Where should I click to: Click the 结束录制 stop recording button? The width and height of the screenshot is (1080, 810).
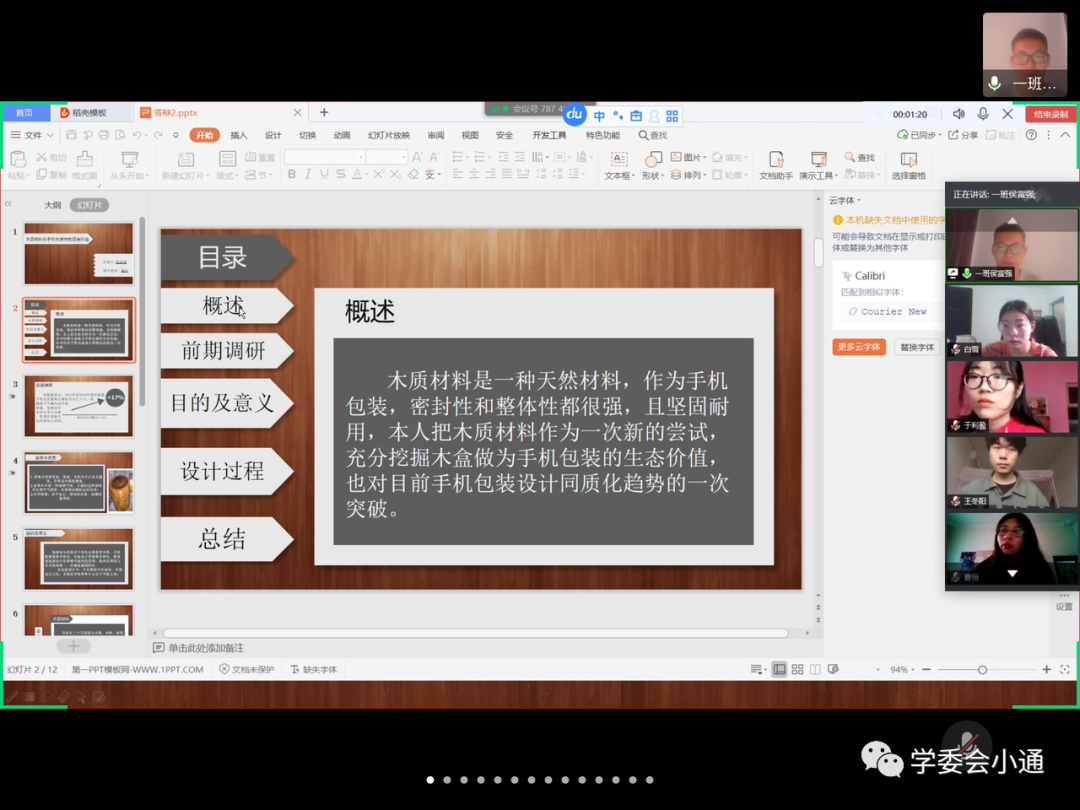[x=1050, y=114]
